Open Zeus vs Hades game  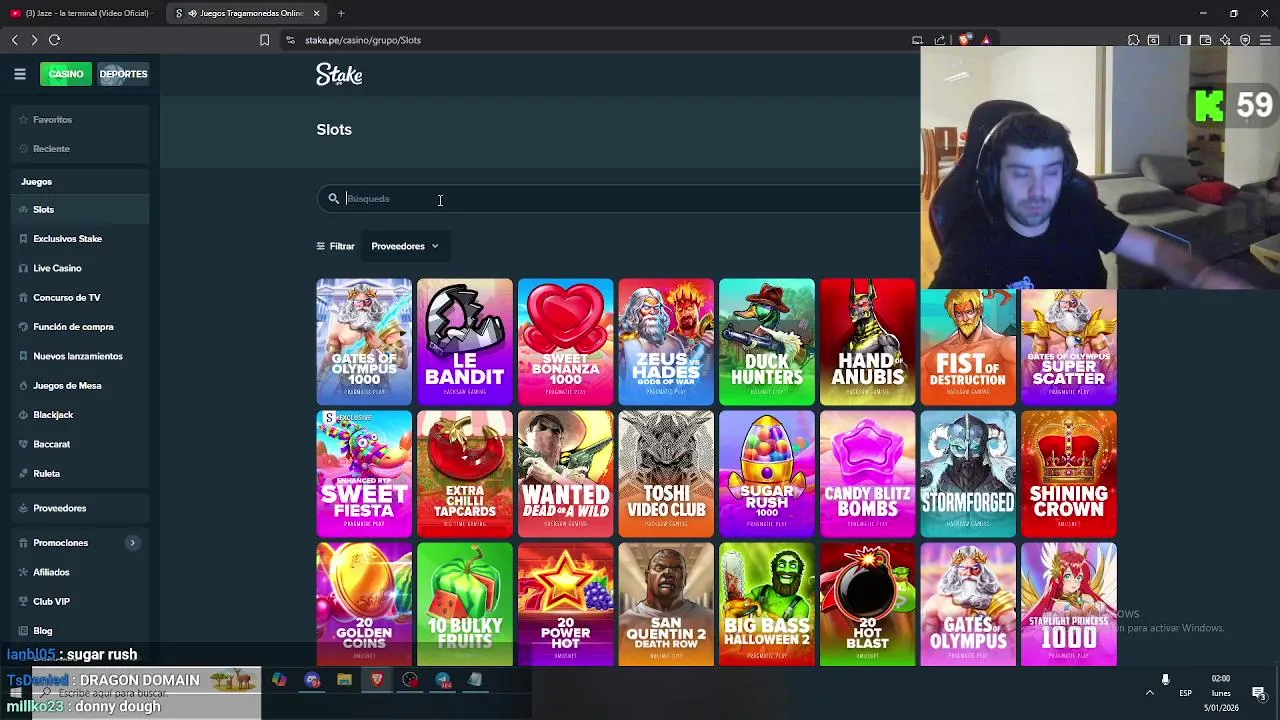666,342
